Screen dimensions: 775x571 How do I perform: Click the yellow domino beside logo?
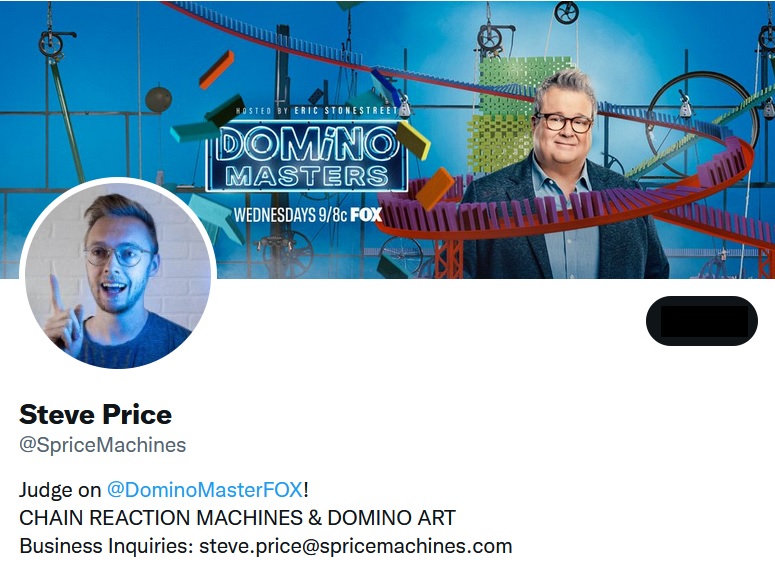413,140
